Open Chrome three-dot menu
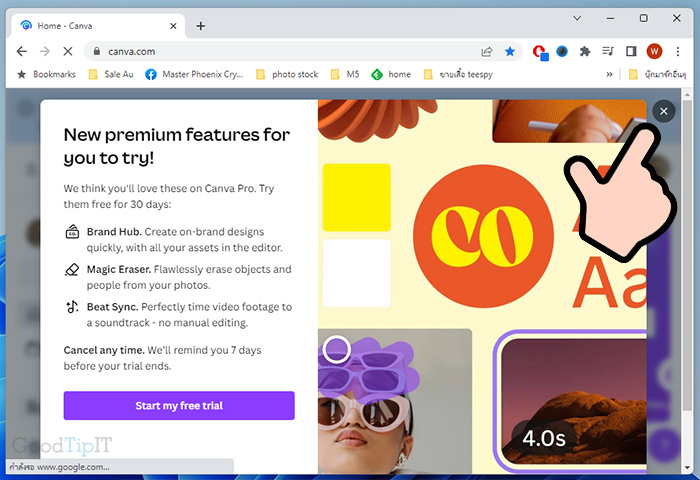700x480 pixels. (x=678, y=51)
